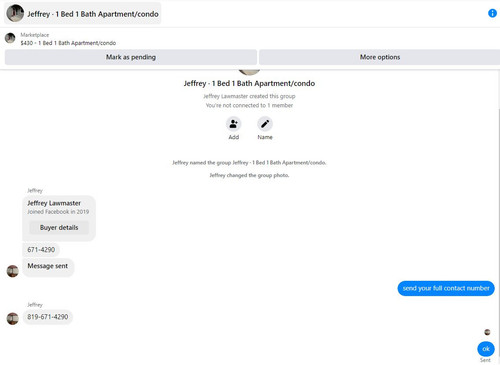Click the $430 listing title text
This screenshot has width=500, height=365.
tap(68, 43)
